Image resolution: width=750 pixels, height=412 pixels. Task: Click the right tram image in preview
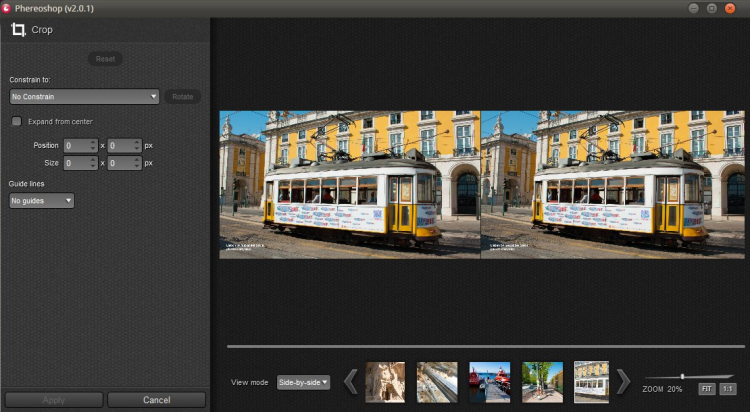(613, 185)
